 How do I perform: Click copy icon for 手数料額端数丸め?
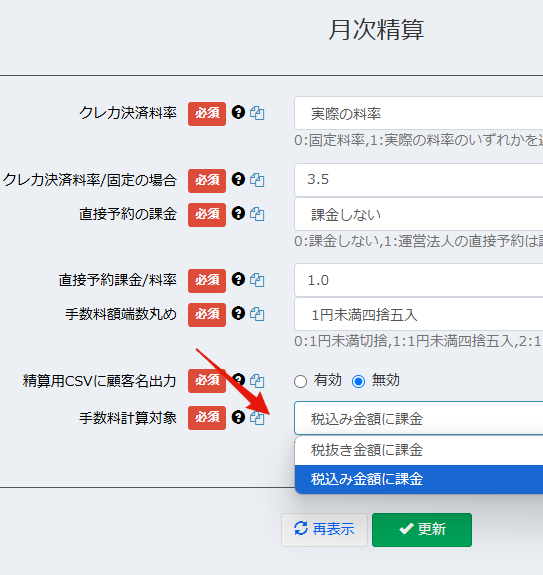(x=257, y=314)
